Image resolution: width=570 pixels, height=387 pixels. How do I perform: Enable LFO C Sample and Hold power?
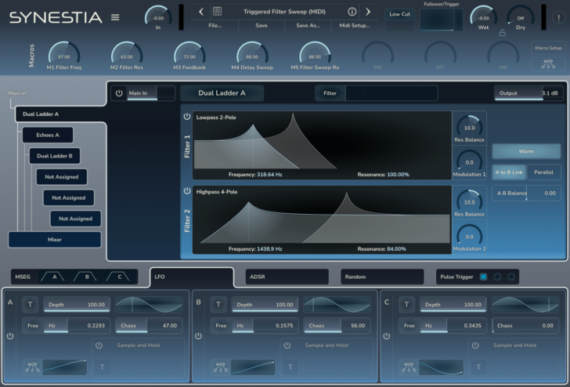tap(475, 345)
